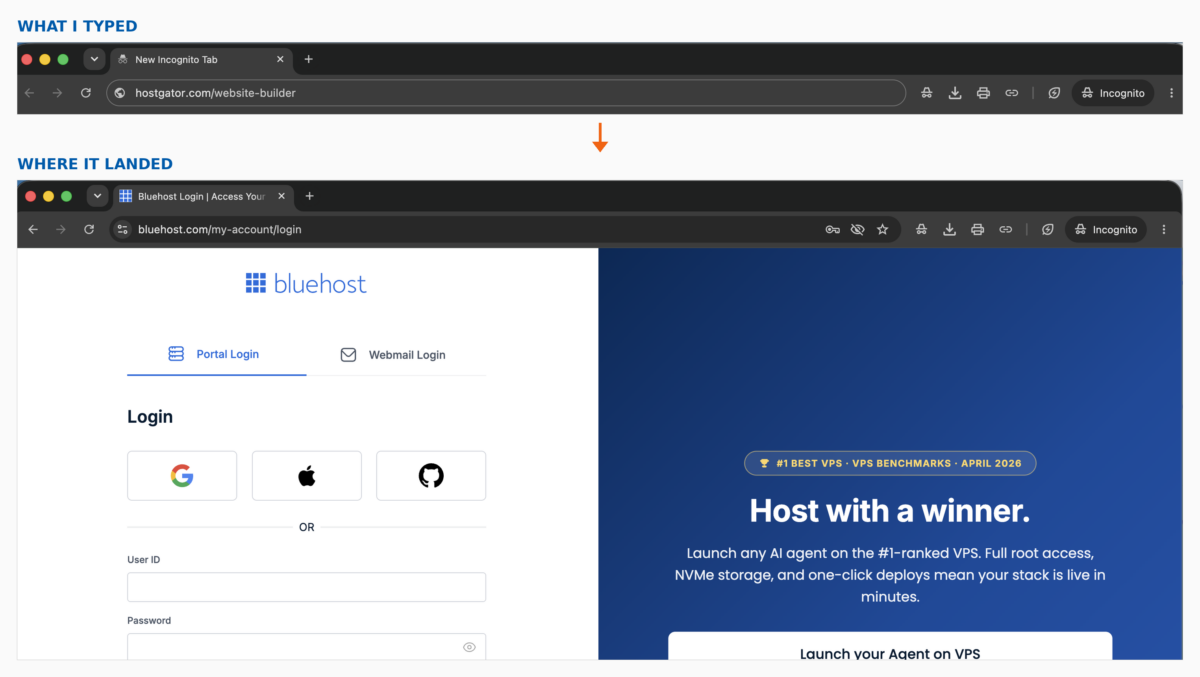Click reload in the hostgator.com window

pos(86,93)
